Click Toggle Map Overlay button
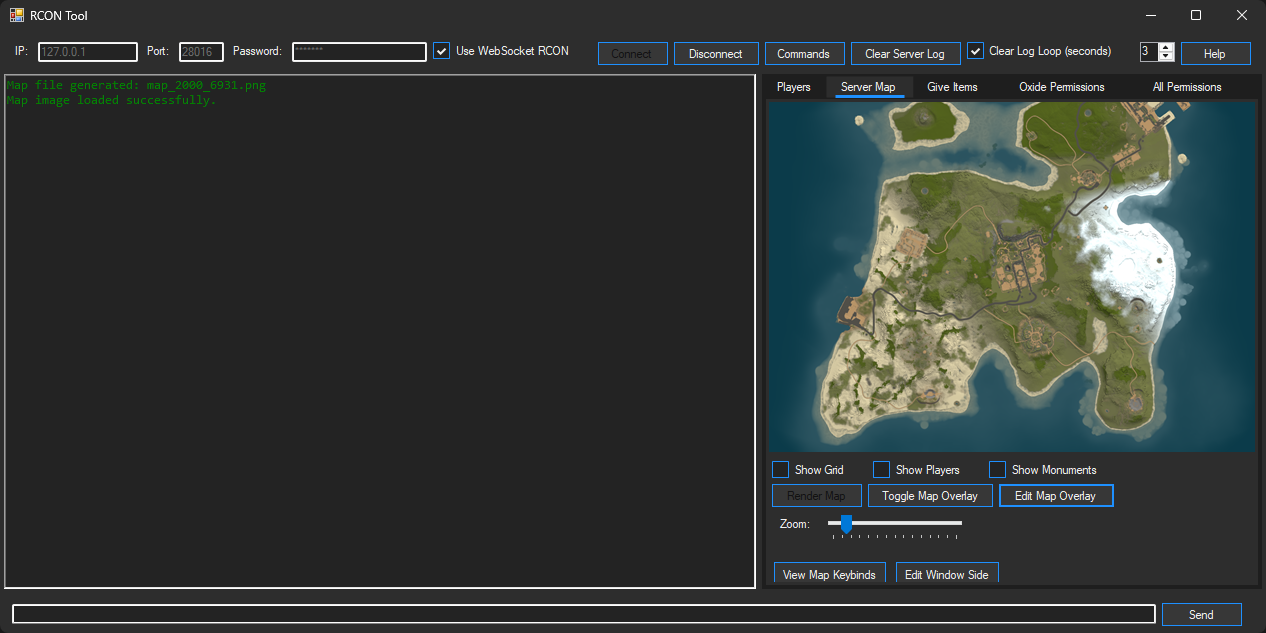The height and width of the screenshot is (633, 1266). [x=930, y=496]
